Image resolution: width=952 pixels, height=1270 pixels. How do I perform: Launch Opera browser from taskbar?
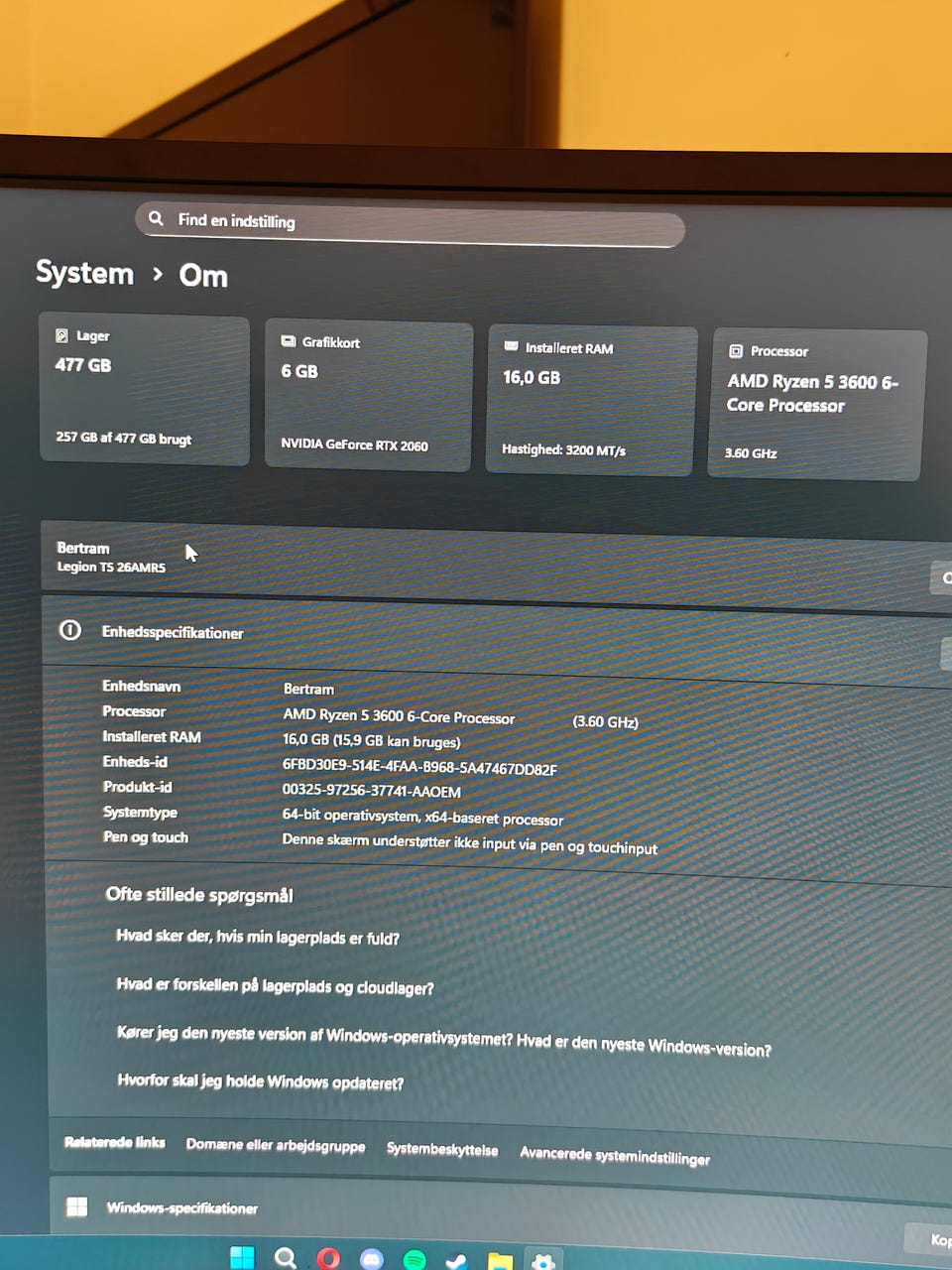pos(328,1259)
